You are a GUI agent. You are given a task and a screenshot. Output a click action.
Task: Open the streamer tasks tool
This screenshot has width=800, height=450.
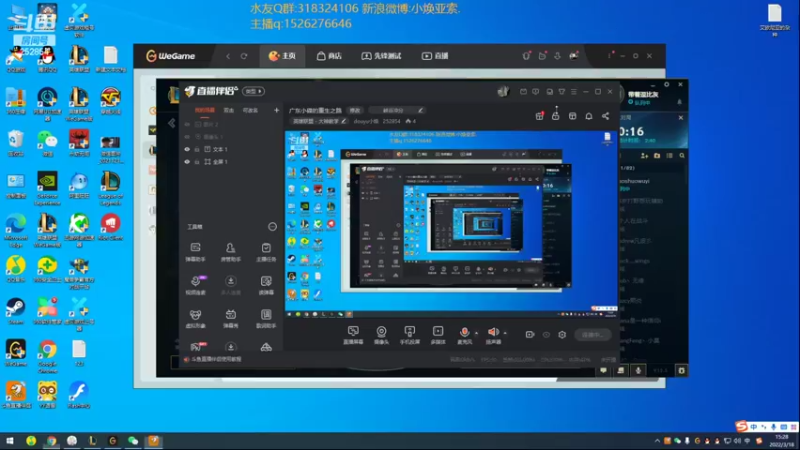coord(266,252)
